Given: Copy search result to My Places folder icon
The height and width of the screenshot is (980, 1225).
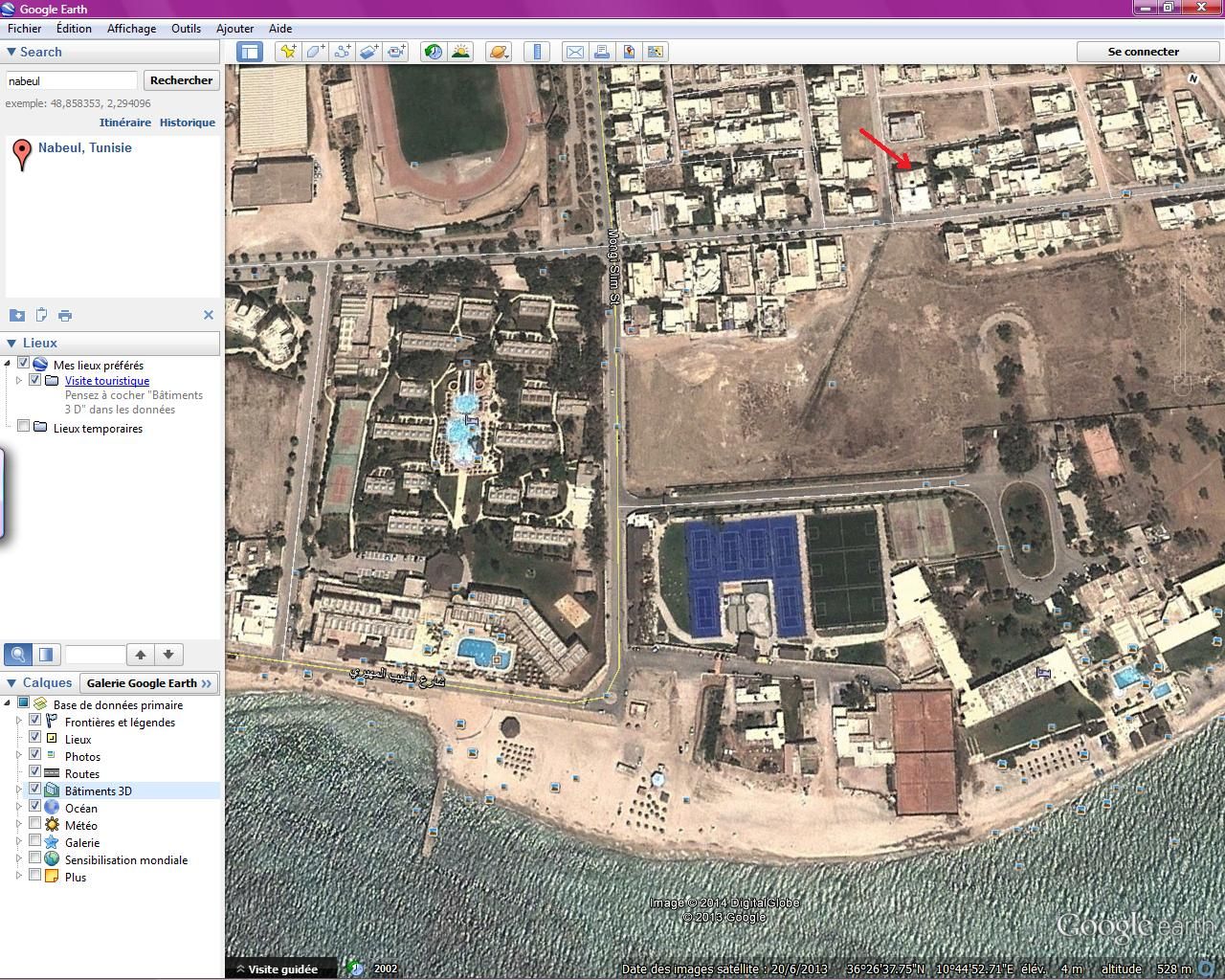Looking at the screenshot, I should (x=17, y=315).
